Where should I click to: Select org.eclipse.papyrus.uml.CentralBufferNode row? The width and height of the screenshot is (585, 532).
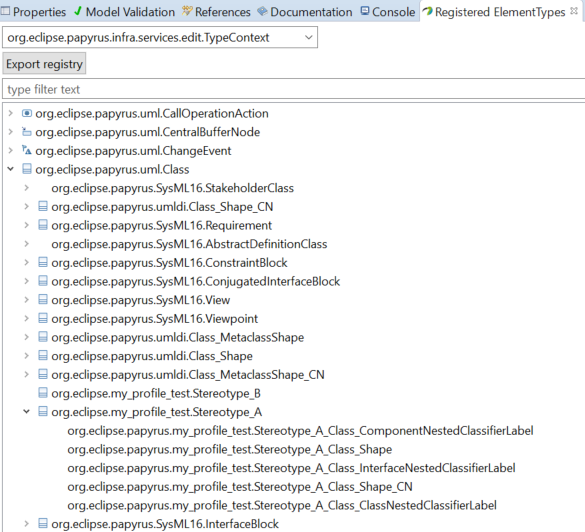(x=148, y=132)
